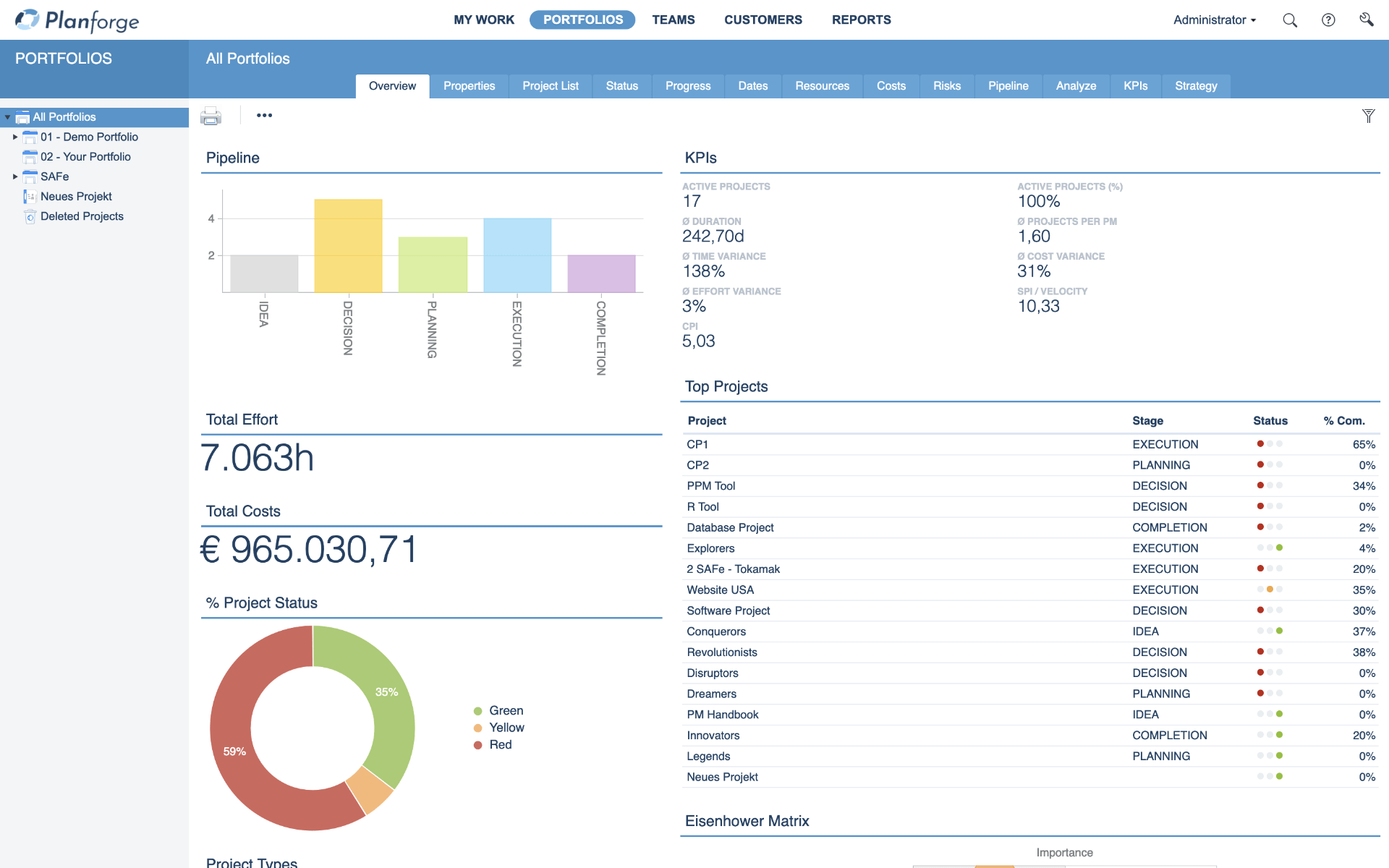Click the settings/options icon top nav
Screen dimensions: 1389x868
(x=1366, y=19)
